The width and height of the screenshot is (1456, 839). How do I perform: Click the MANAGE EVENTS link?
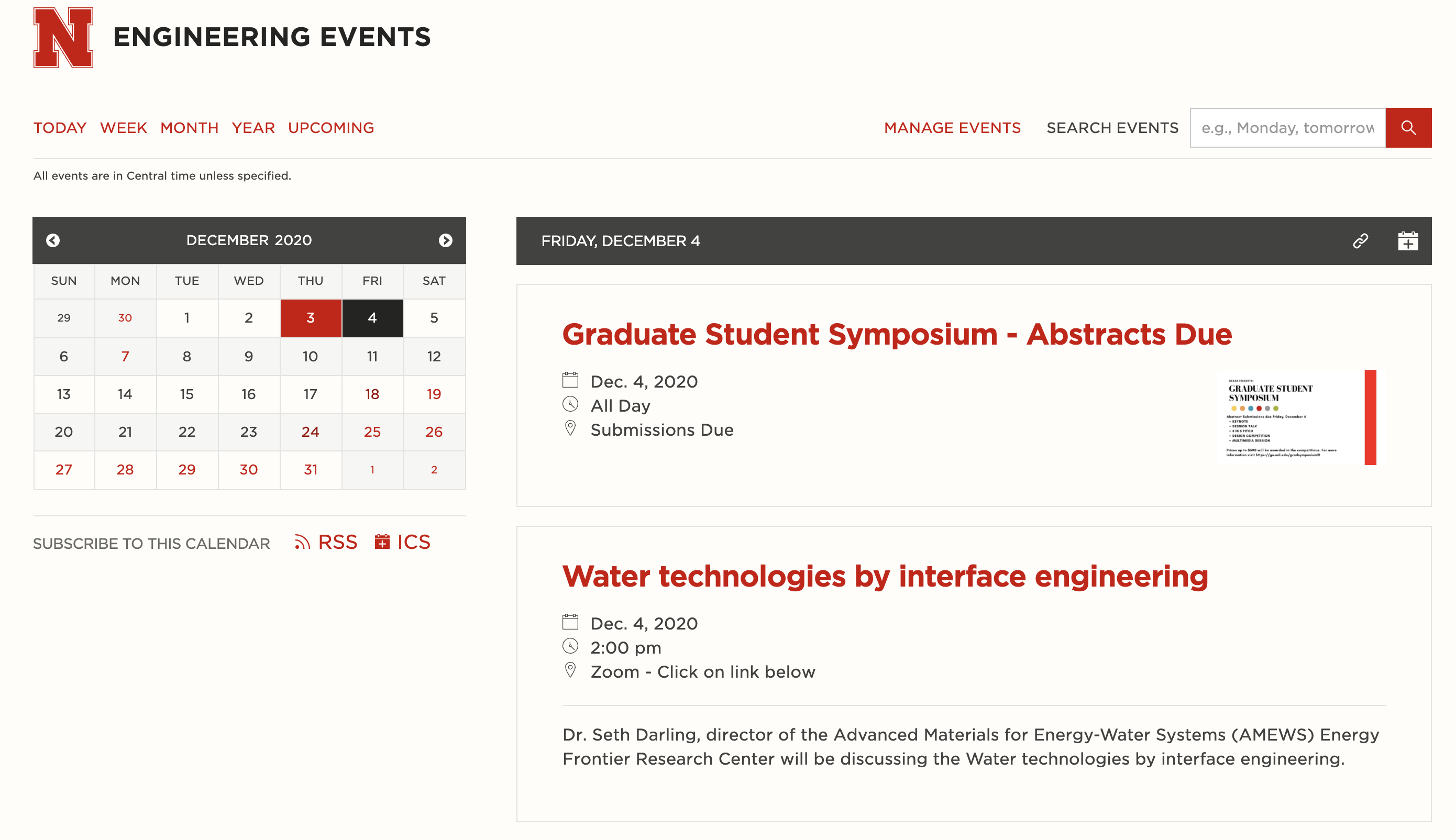tap(952, 127)
